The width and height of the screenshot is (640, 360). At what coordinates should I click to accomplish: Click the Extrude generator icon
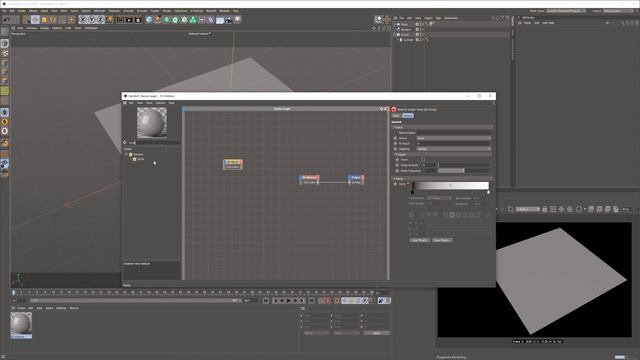(176, 20)
